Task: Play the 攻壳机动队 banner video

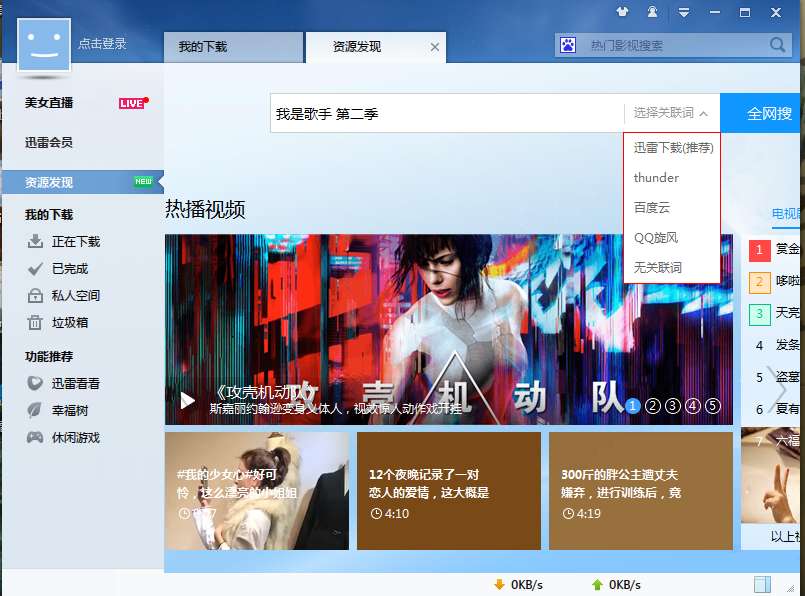Action: (188, 400)
